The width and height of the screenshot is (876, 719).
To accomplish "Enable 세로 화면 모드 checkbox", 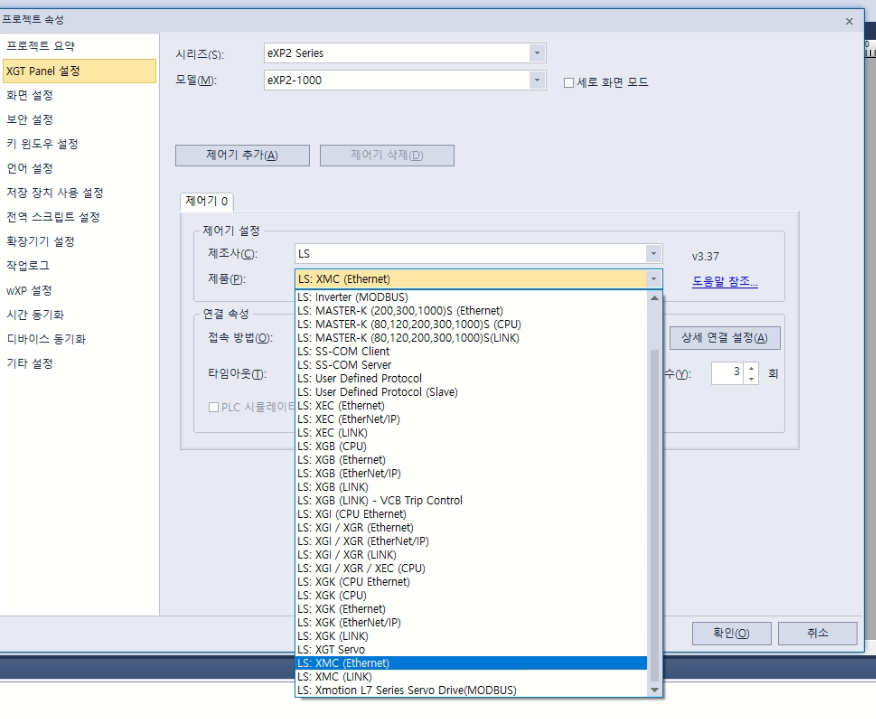I will (569, 83).
